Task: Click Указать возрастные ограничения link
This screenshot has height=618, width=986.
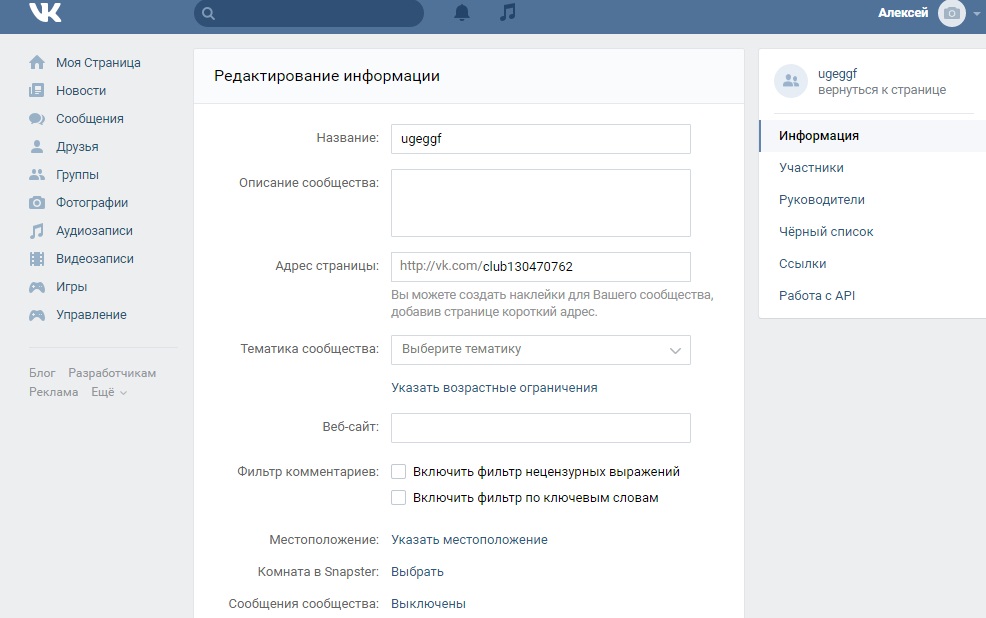Action: pos(494,388)
